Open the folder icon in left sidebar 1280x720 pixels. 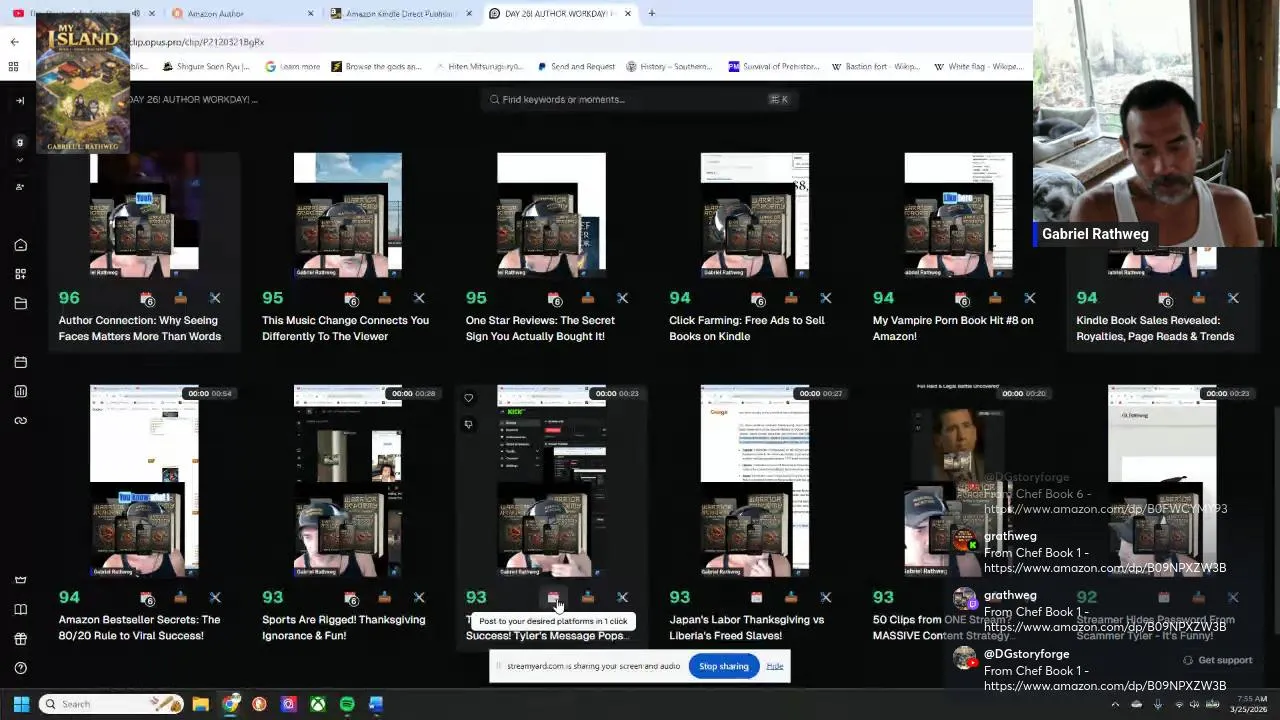(x=20, y=303)
